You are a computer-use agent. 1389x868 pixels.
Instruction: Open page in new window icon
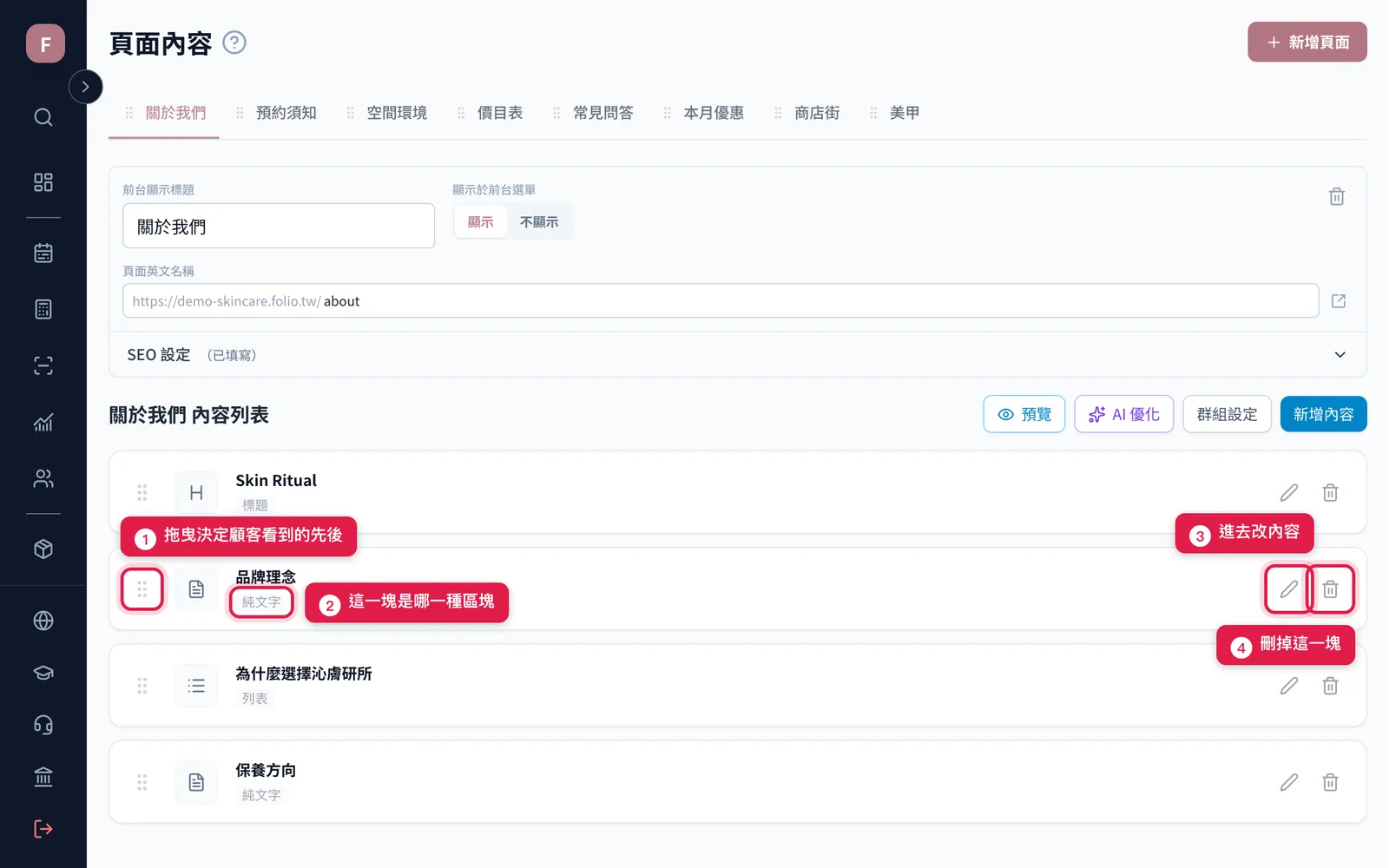(1339, 300)
